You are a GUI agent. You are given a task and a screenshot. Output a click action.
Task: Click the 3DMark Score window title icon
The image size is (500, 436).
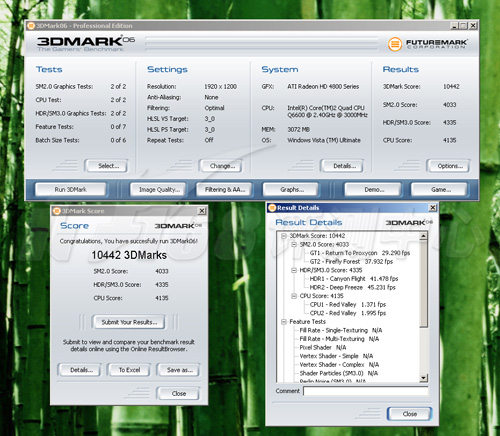[x=57, y=211]
